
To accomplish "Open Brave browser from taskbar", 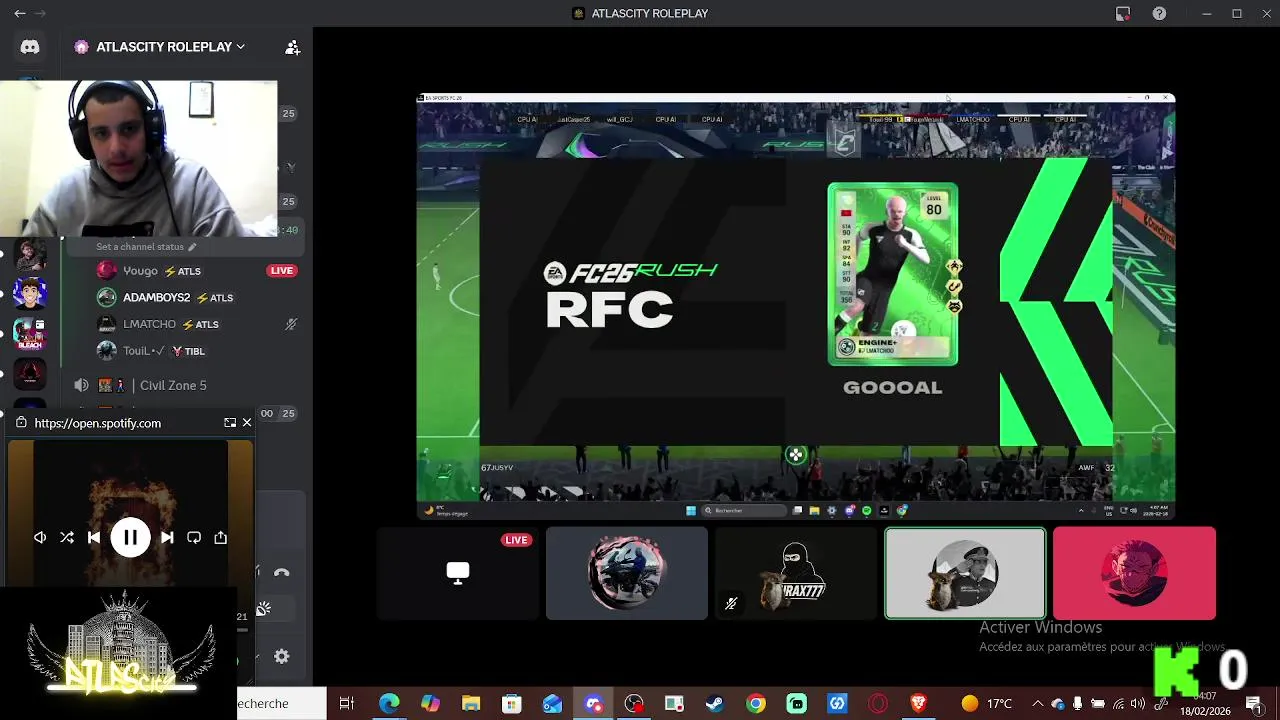I will click(x=918, y=704).
